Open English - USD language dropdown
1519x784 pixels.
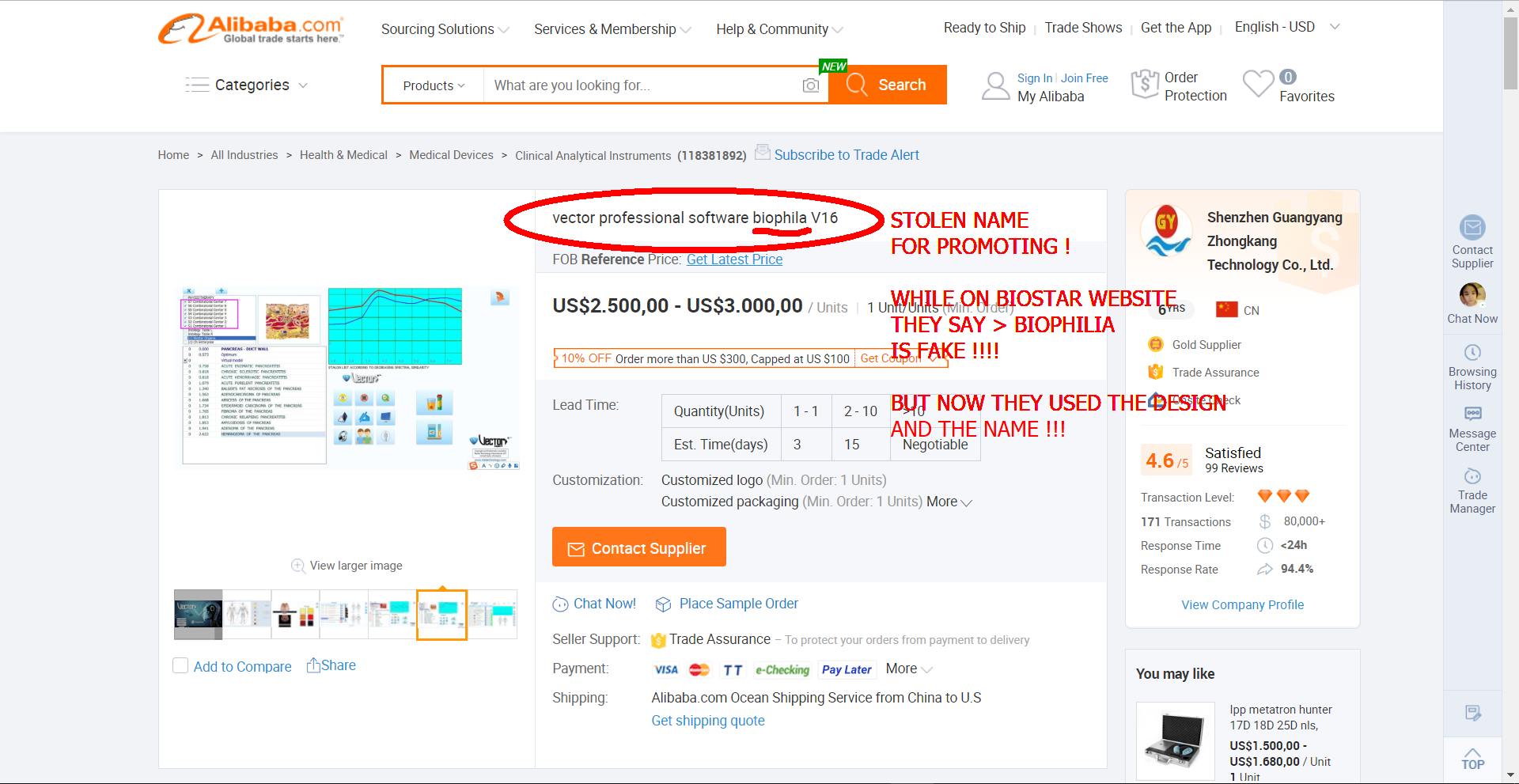click(x=1286, y=27)
